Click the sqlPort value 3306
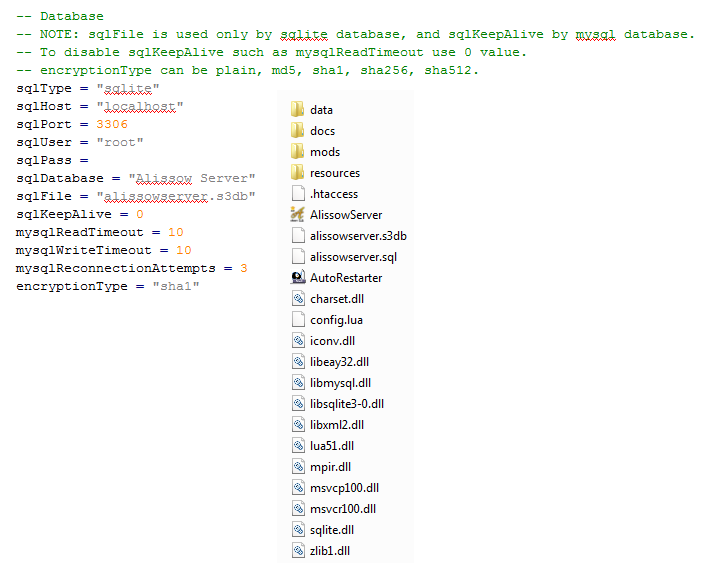This screenshot has width=701, height=569. pos(112,124)
